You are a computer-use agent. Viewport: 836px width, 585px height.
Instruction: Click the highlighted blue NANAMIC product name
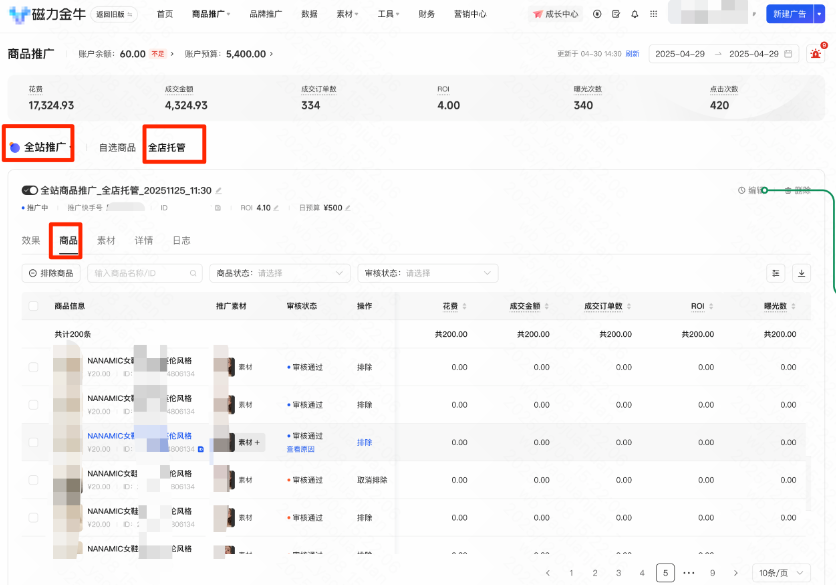point(140,436)
